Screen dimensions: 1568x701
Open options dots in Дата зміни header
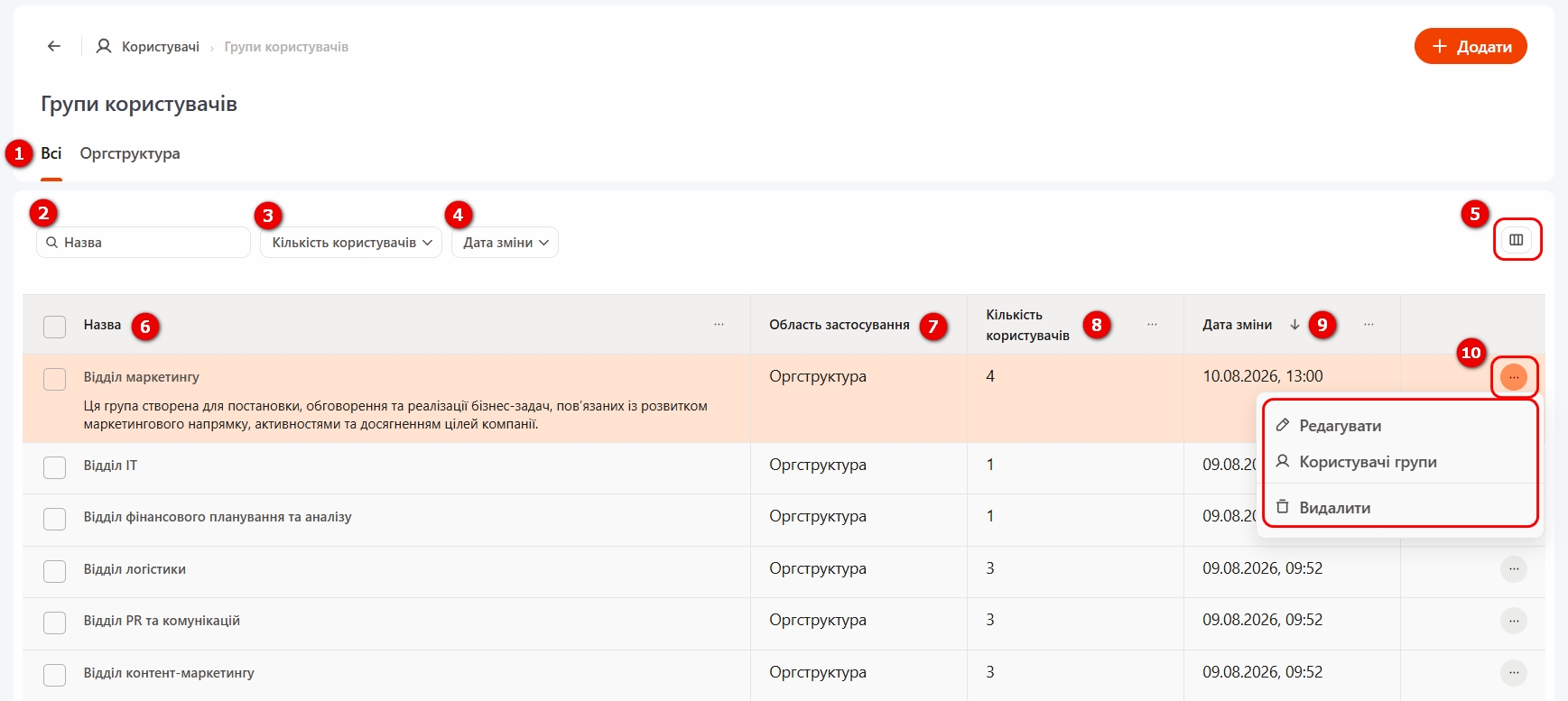(x=1369, y=325)
